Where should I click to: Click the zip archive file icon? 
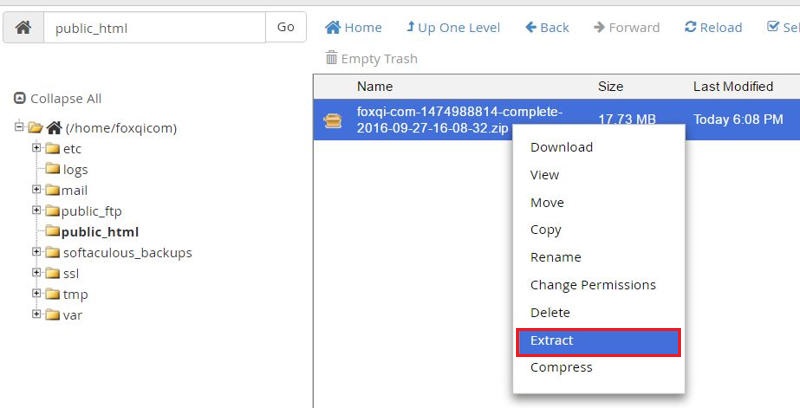333,120
